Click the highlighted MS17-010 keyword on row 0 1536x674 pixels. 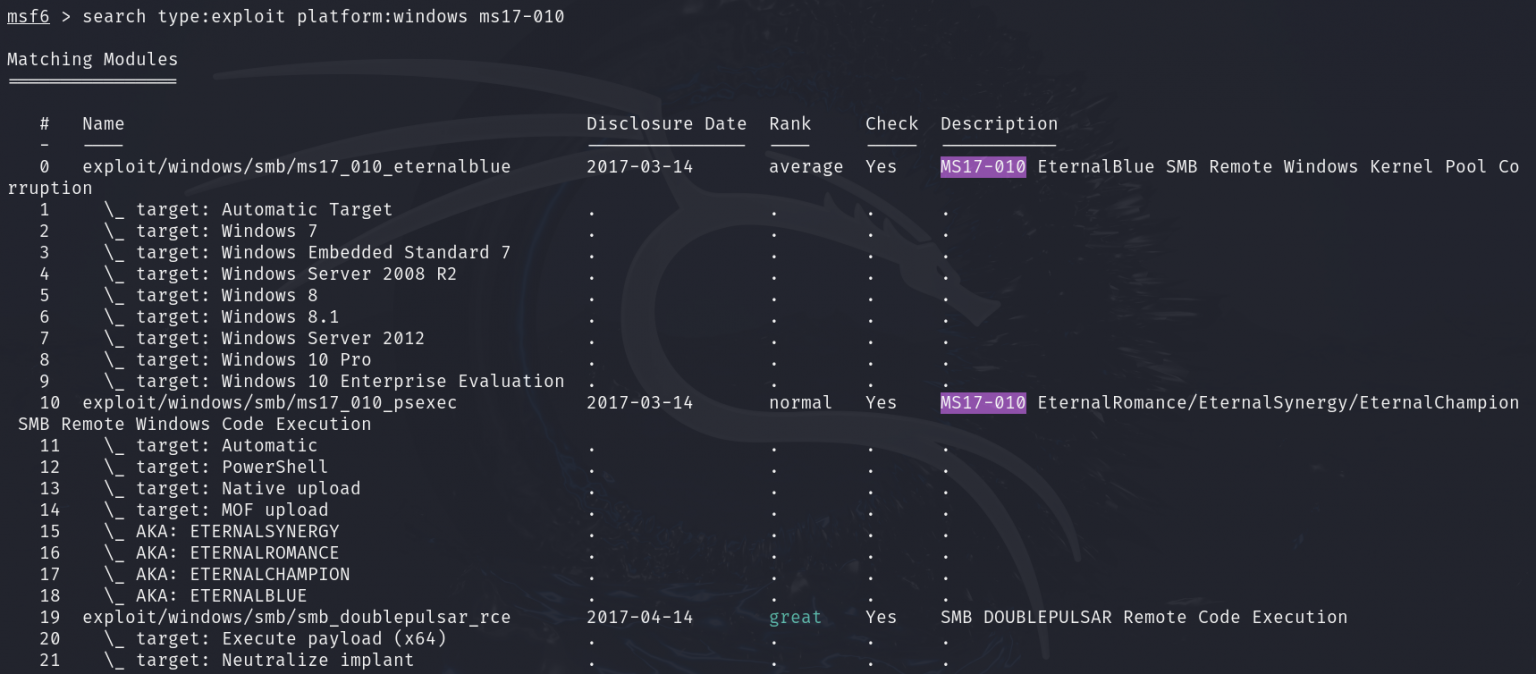[981, 166]
